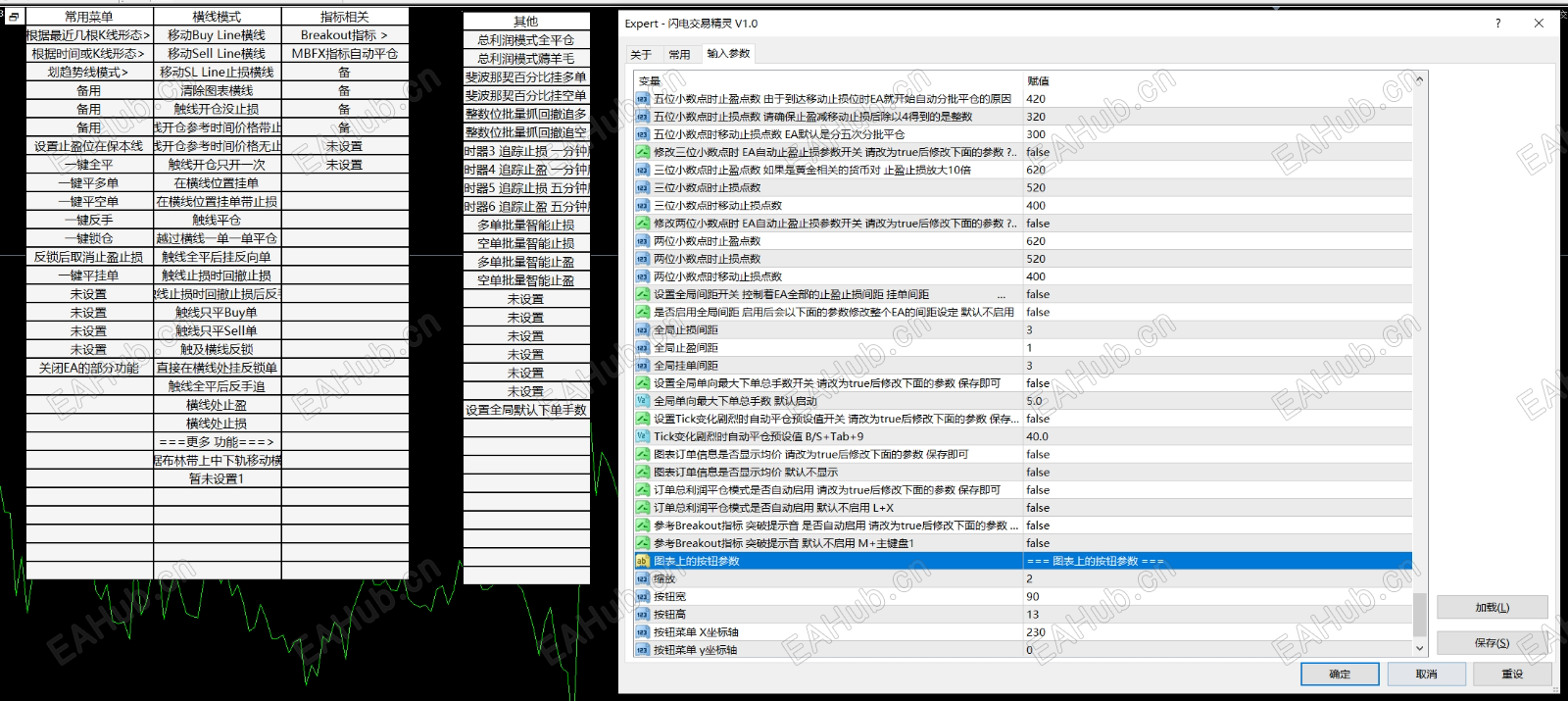
Task: Click the integer icon beside 两位小数点时止盈点数
Action: click(643, 241)
